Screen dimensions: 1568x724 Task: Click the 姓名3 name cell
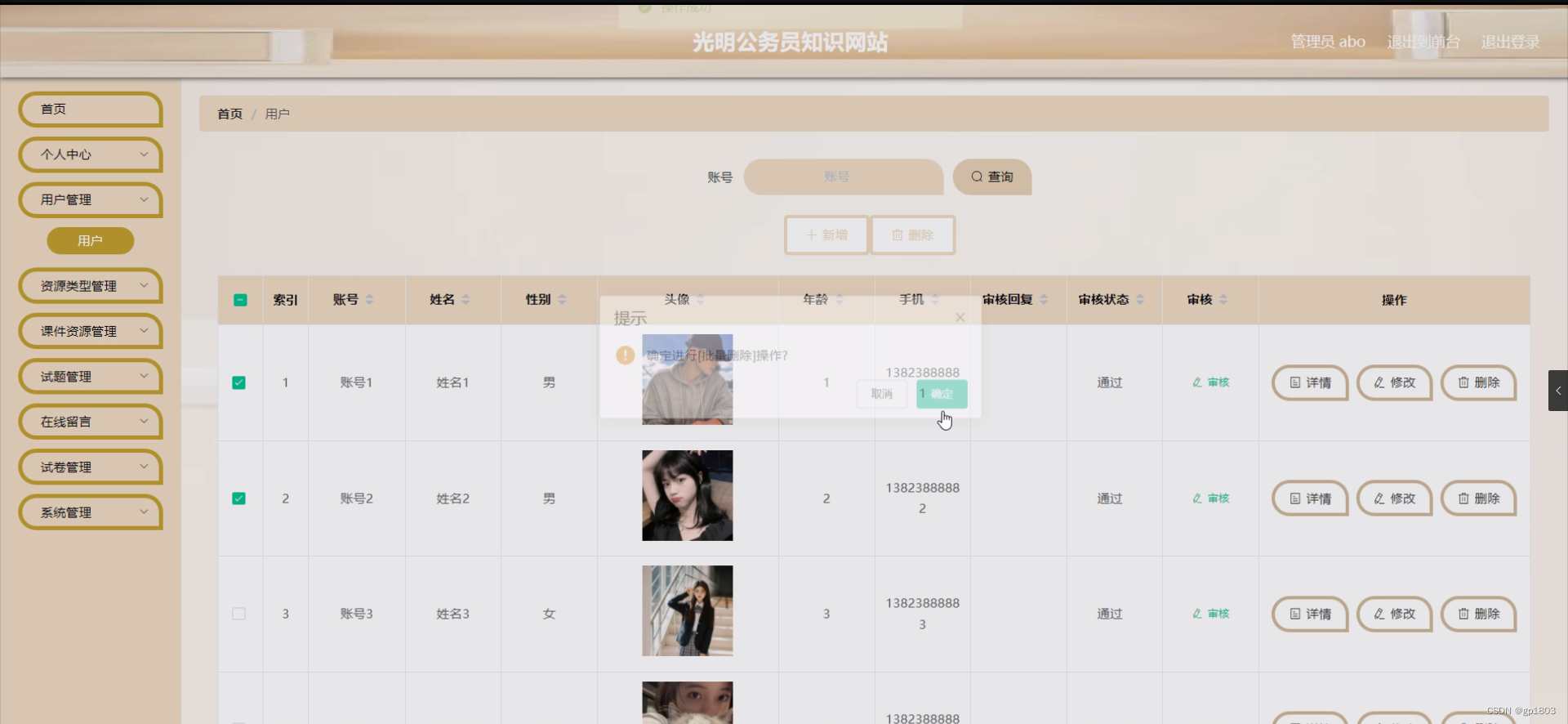[452, 614]
